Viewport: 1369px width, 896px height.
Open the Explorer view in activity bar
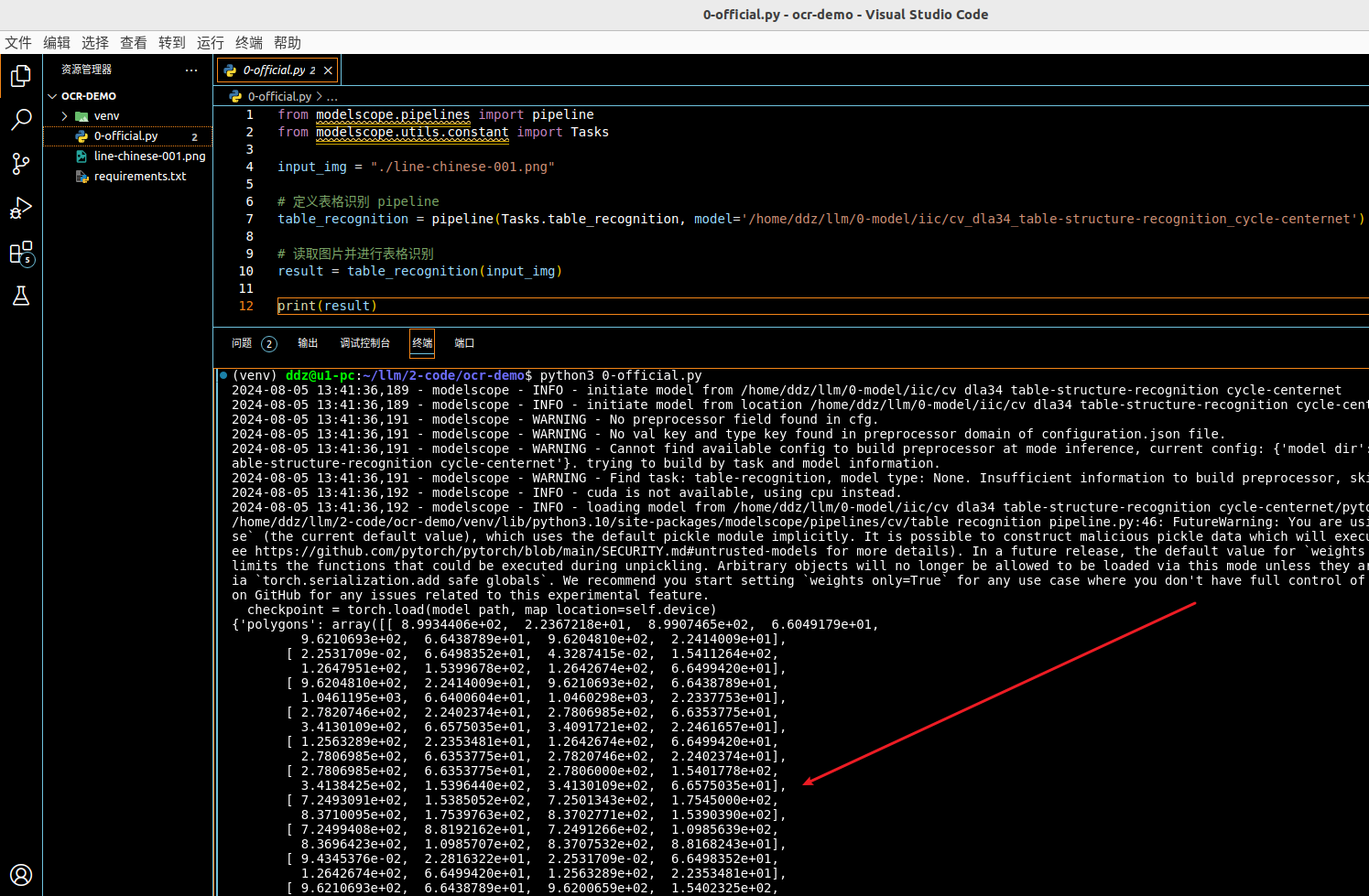point(21,76)
